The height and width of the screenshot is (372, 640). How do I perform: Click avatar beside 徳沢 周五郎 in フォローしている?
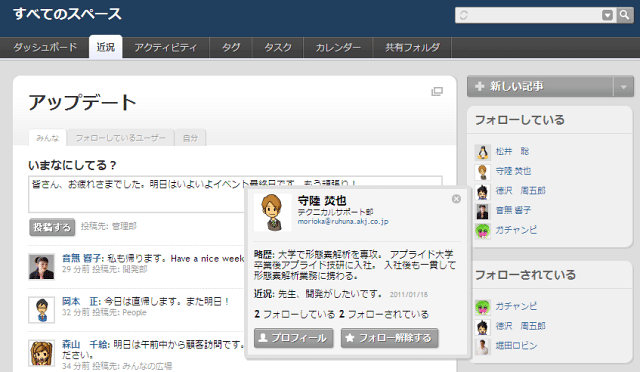tap(483, 191)
